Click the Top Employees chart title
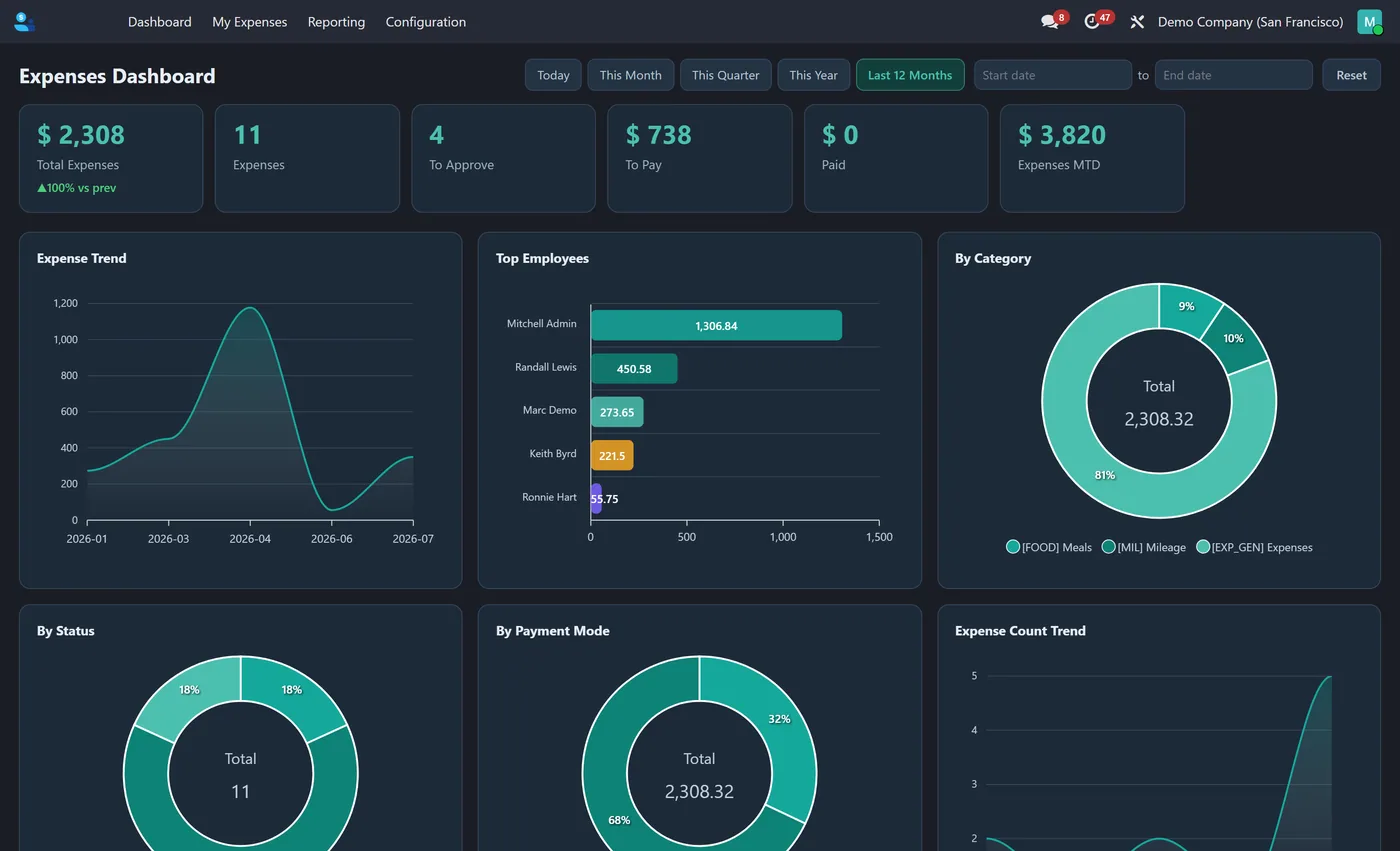Viewport: 1400px width, 851px height. tap(542, 258)
